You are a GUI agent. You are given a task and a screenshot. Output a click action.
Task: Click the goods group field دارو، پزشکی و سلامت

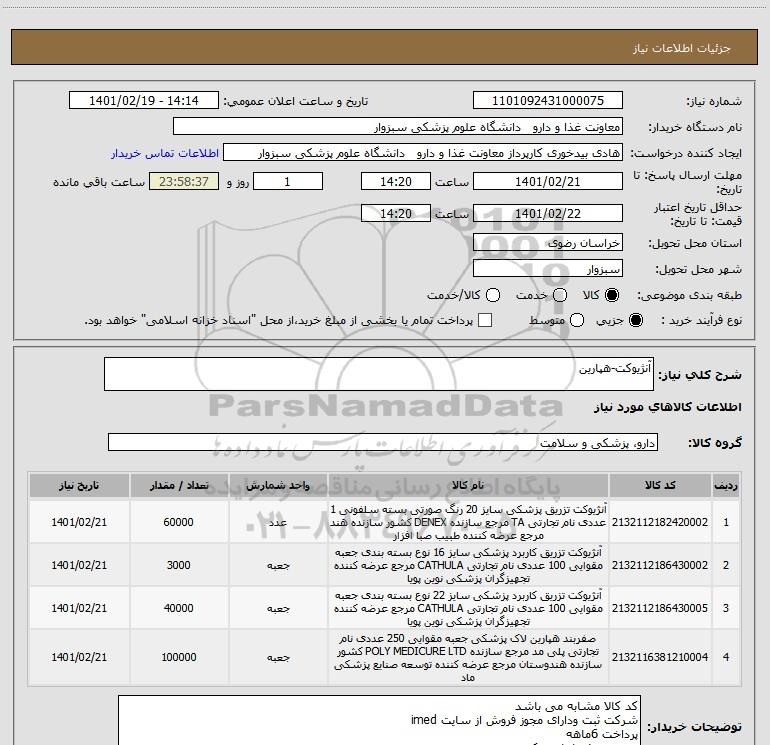[x=383, y=442]
